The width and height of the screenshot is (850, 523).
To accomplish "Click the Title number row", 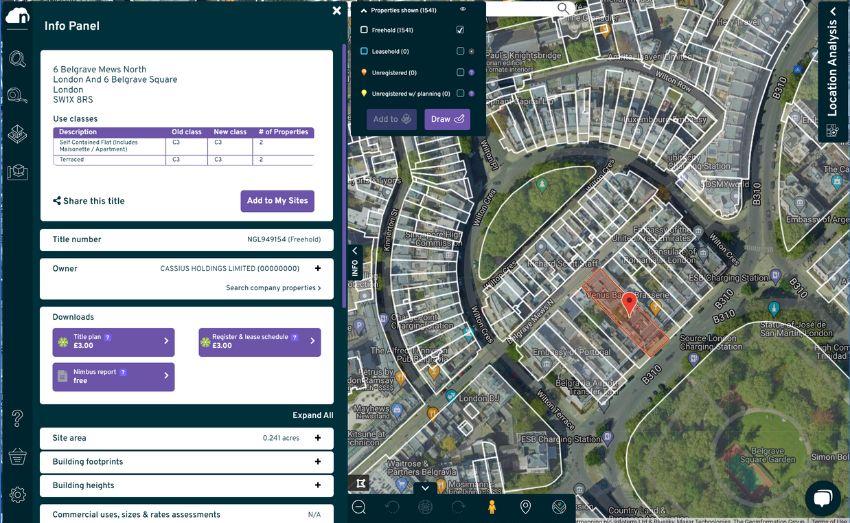I will [186, 240].
